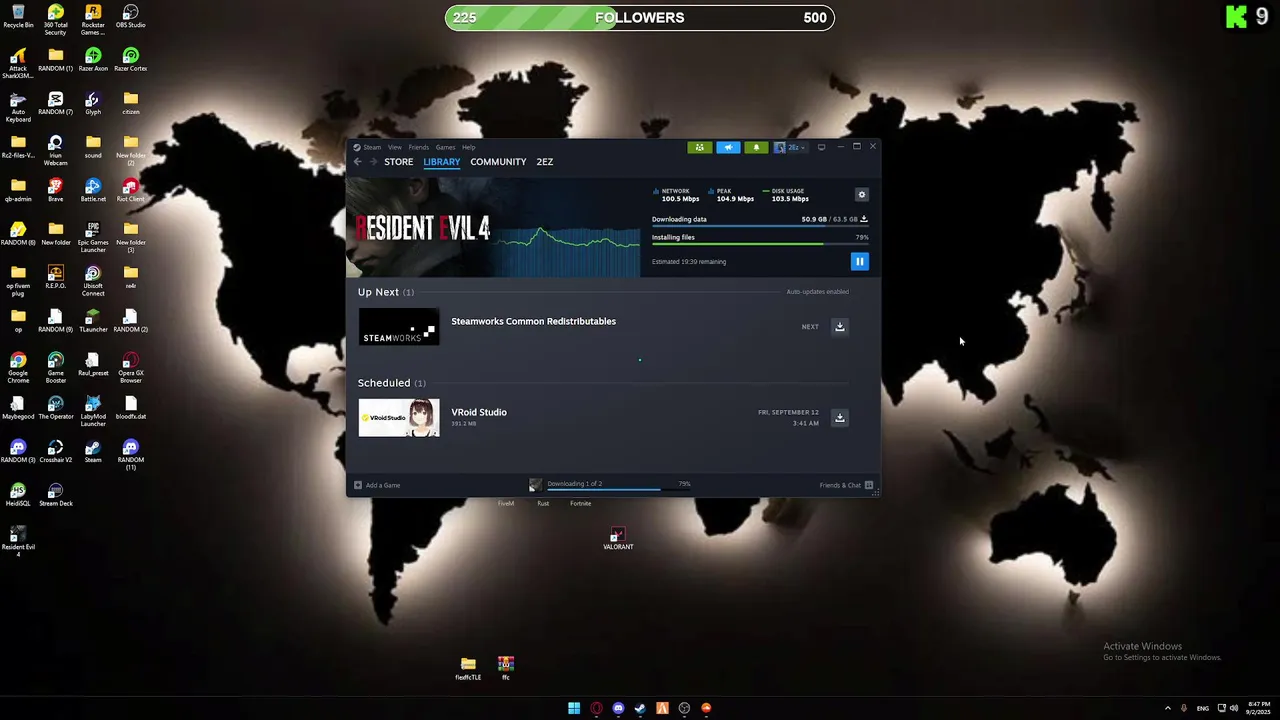The height and width of the screenshot is (720, 1280).
Task: Select OBS Studio desktop icon
Action: tap(130, 16)
